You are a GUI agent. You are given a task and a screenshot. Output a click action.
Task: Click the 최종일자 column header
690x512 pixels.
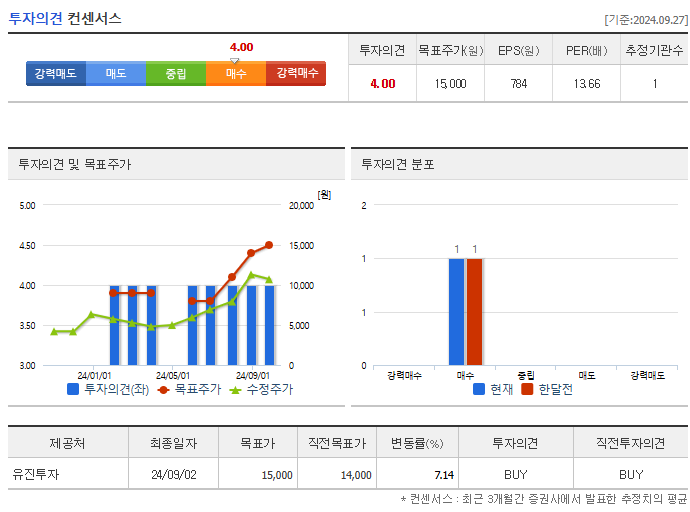173,443
